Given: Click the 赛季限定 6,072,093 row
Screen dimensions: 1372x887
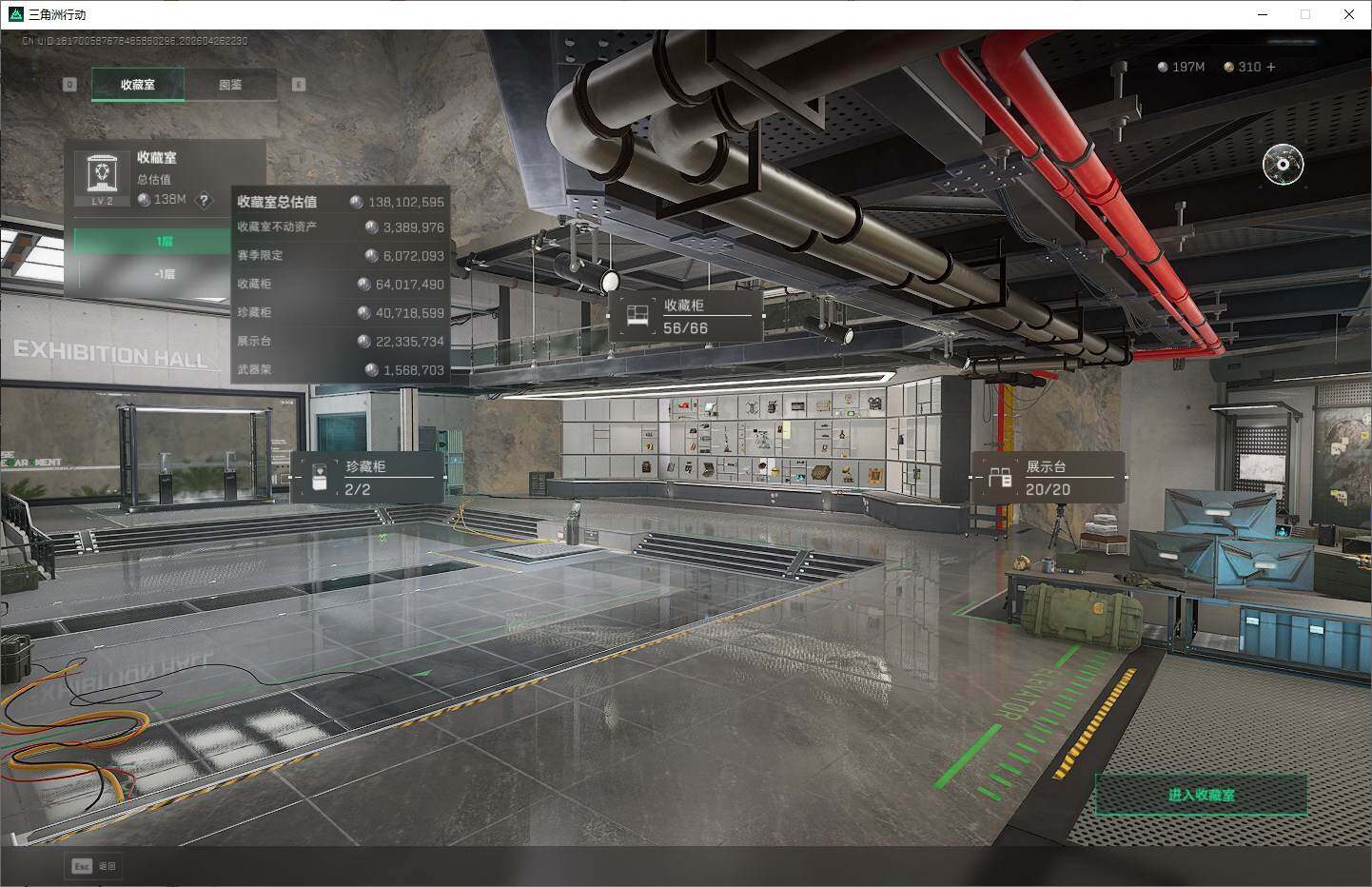Looking at the screenshot, I should pyautogui.click(x=341, y=256).
